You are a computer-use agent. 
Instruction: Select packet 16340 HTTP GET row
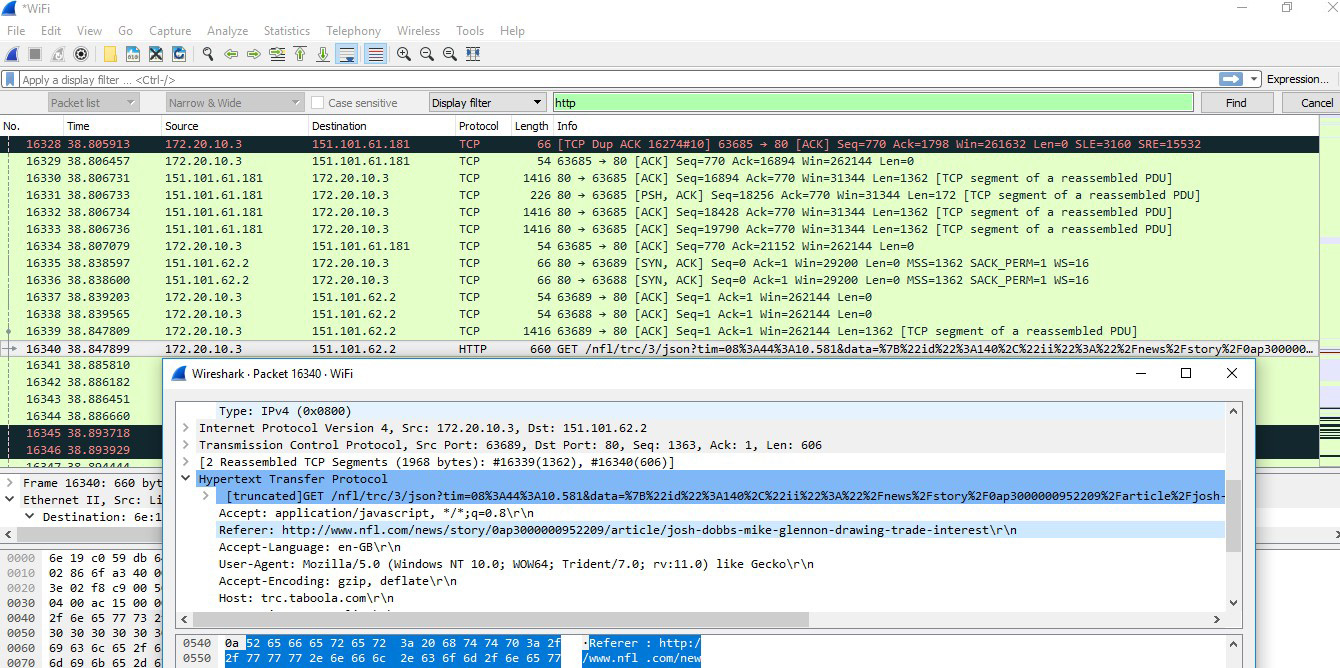click(x=659, y=349)
